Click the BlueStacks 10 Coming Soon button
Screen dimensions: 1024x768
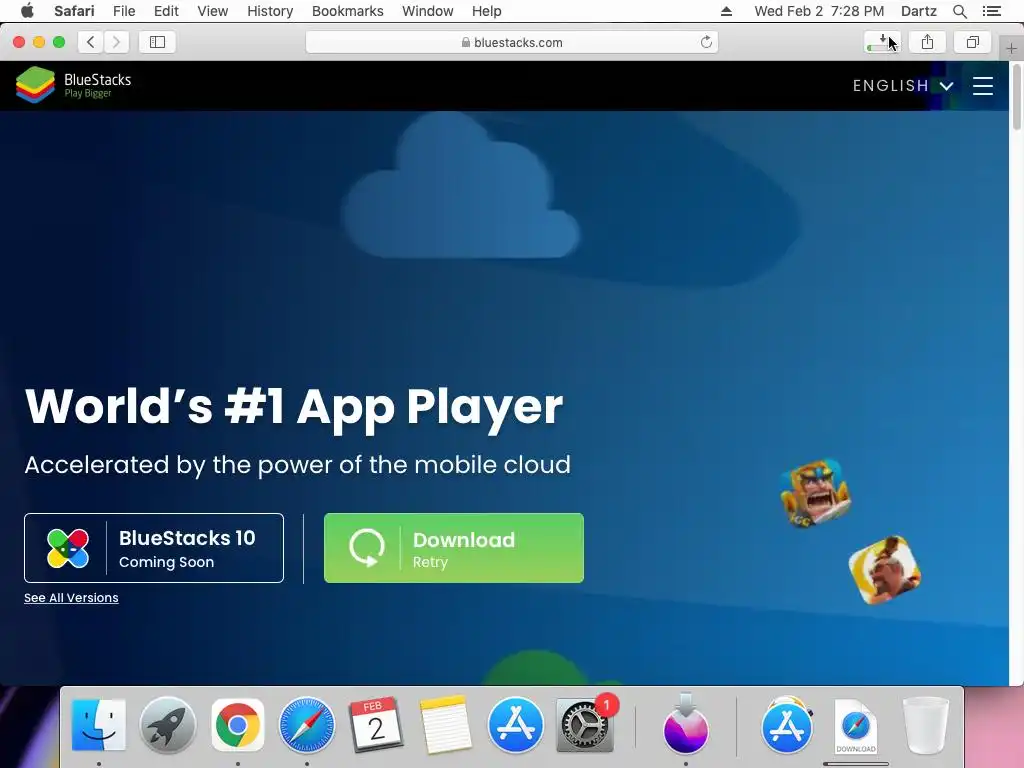click(154, 548)
